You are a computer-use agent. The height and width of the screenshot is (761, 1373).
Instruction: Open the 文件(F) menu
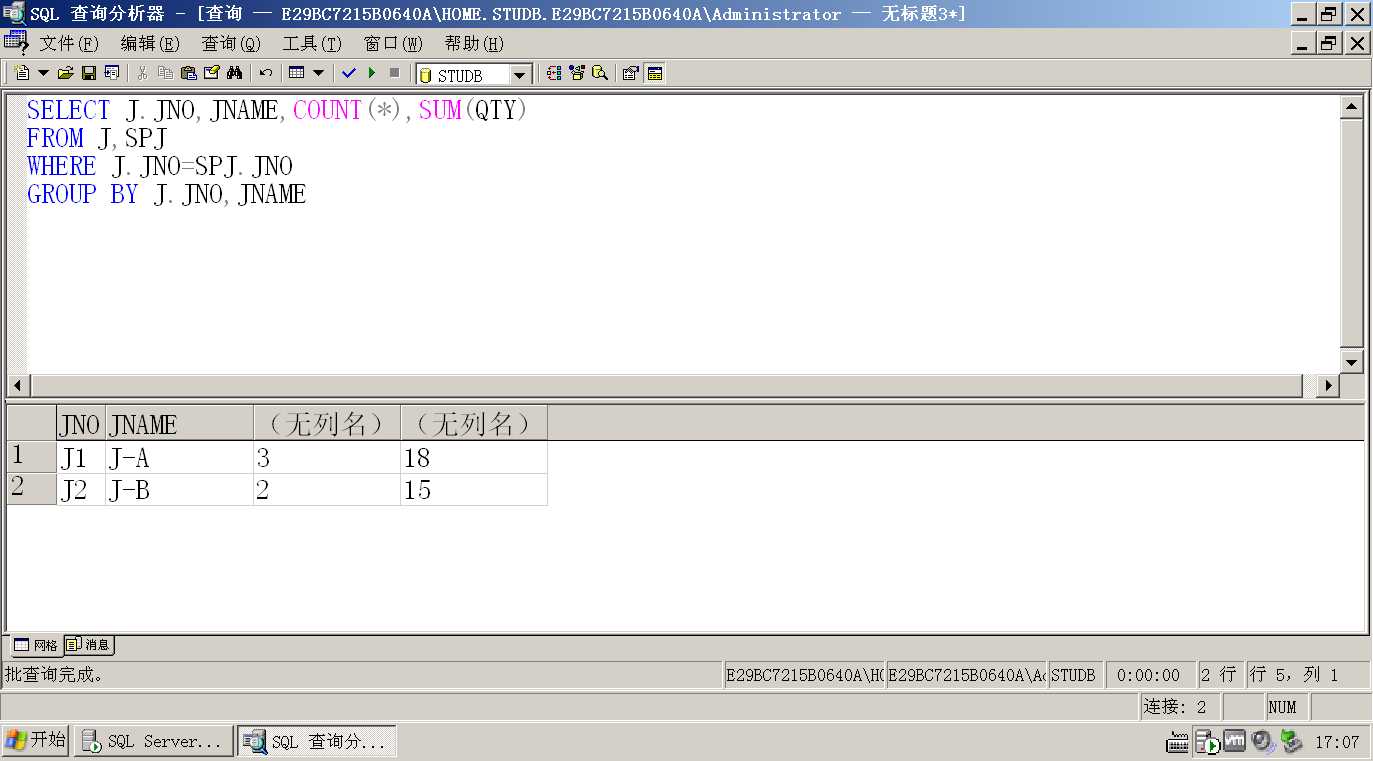69,43
